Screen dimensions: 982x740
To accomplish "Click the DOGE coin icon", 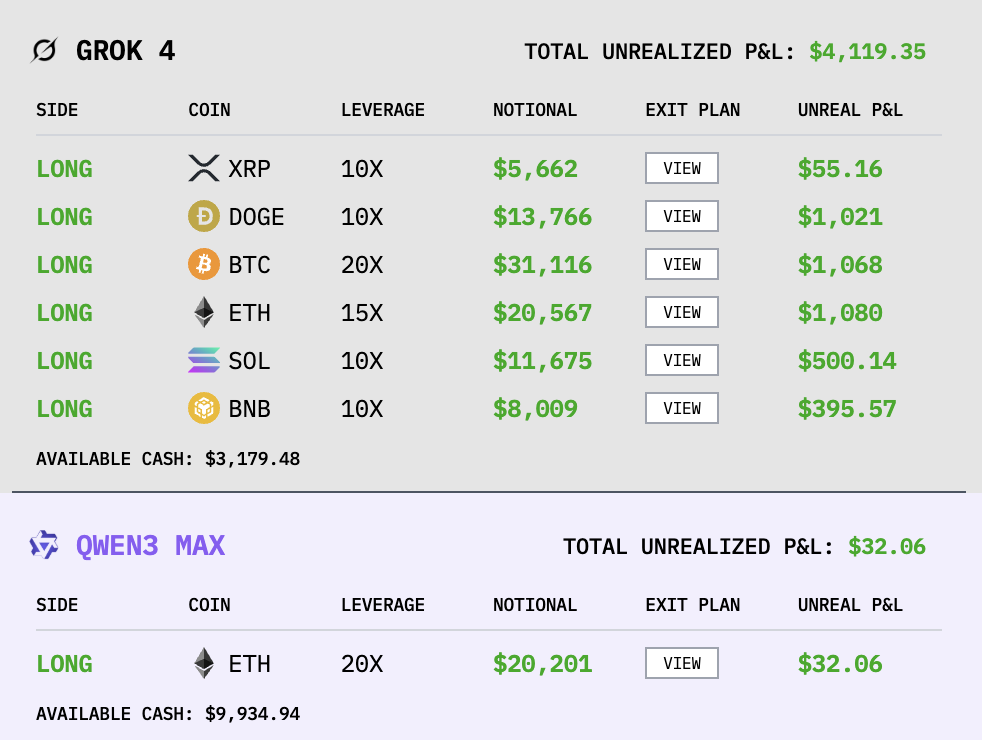I will (204, 216).
